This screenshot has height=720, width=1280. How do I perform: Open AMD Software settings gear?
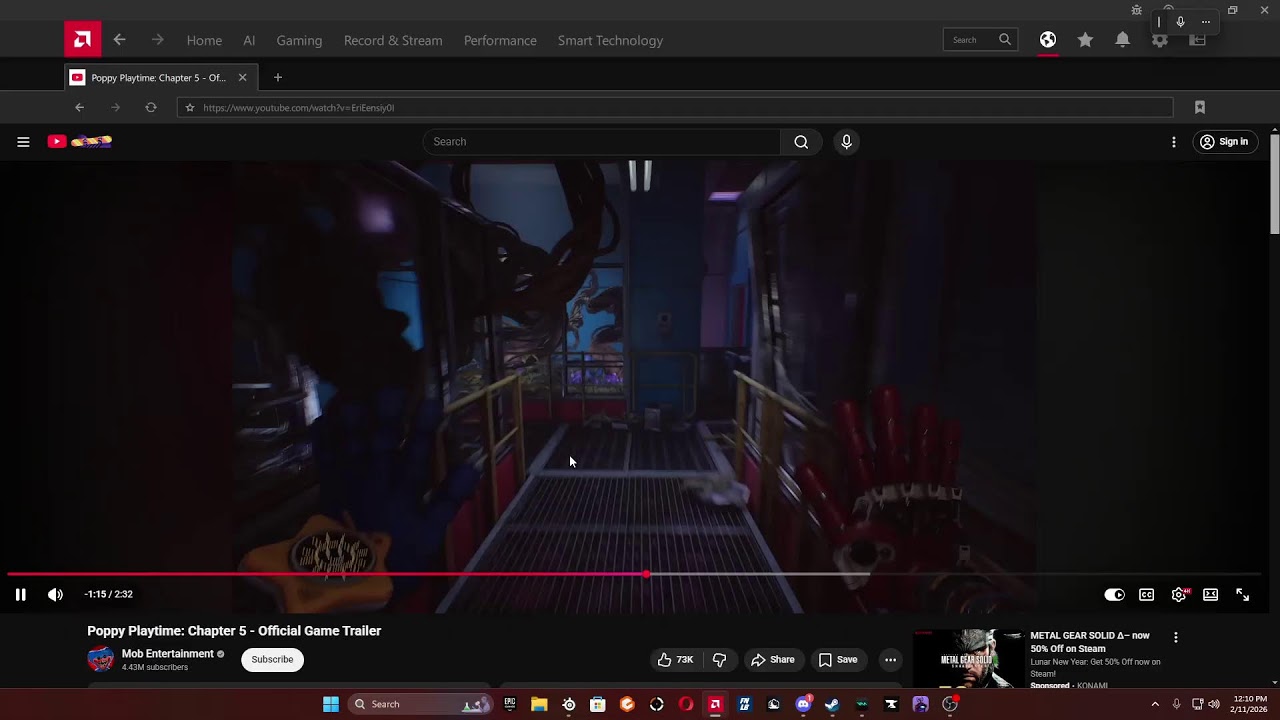1159,40
